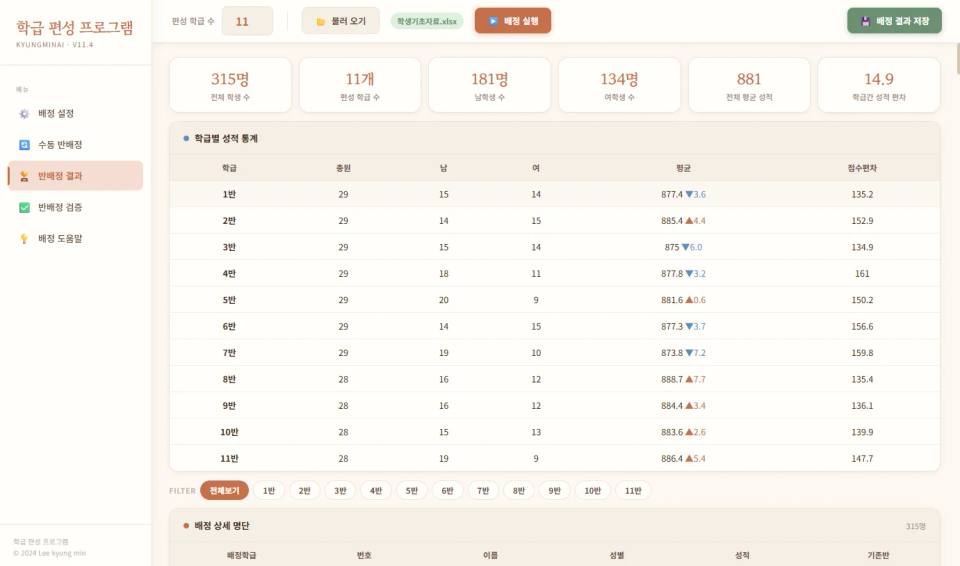
Task: Click the 4반 deviation value 161
Action: click(862, 274)
